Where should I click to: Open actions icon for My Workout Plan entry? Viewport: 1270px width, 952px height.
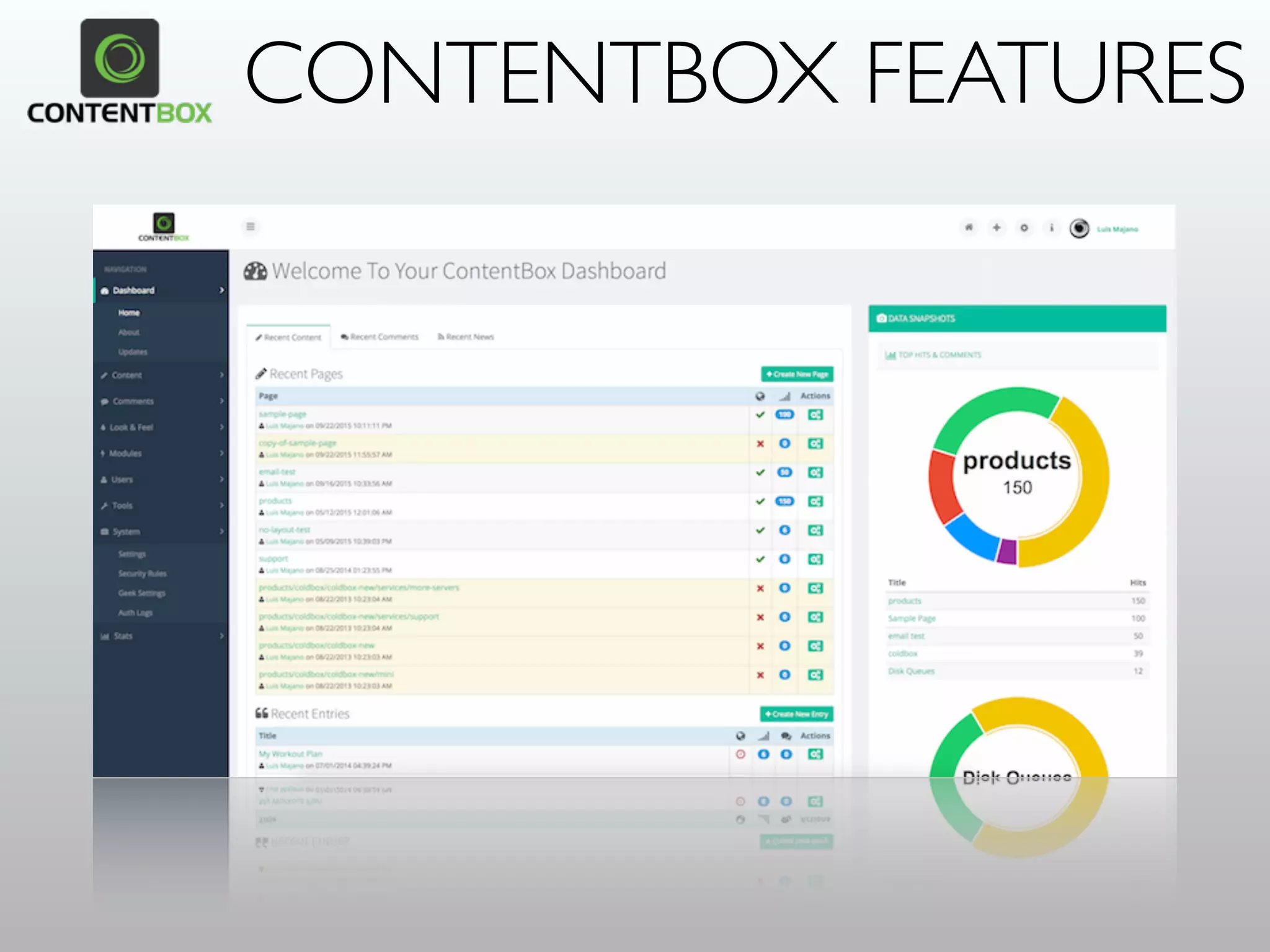[x=815, y=754]
